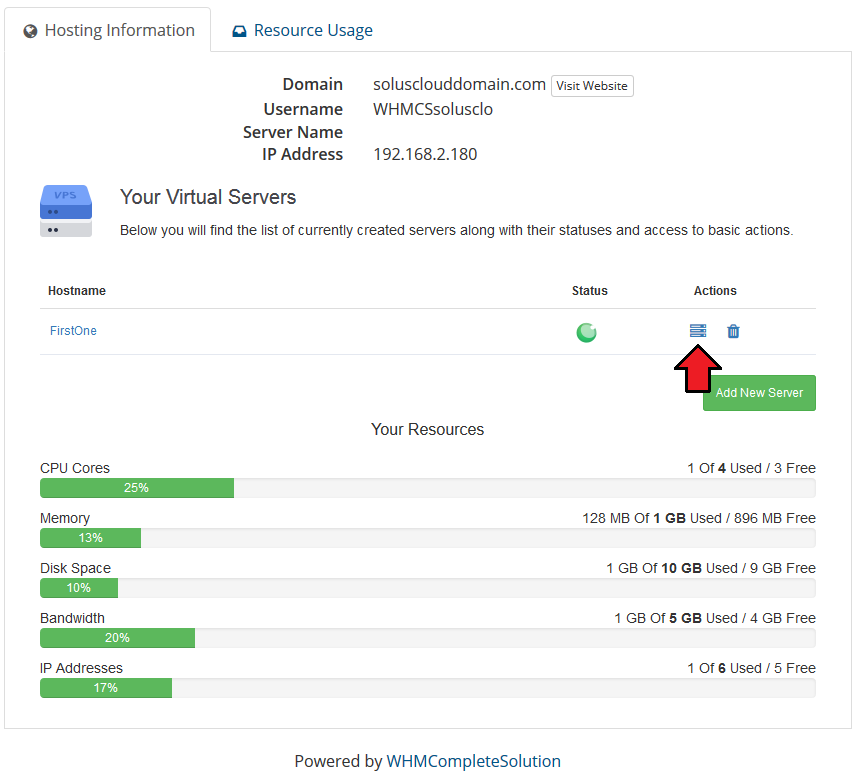Delete FirstOne server with trash icon
Viewport: 856px width, 774px height.
(733, 331)
